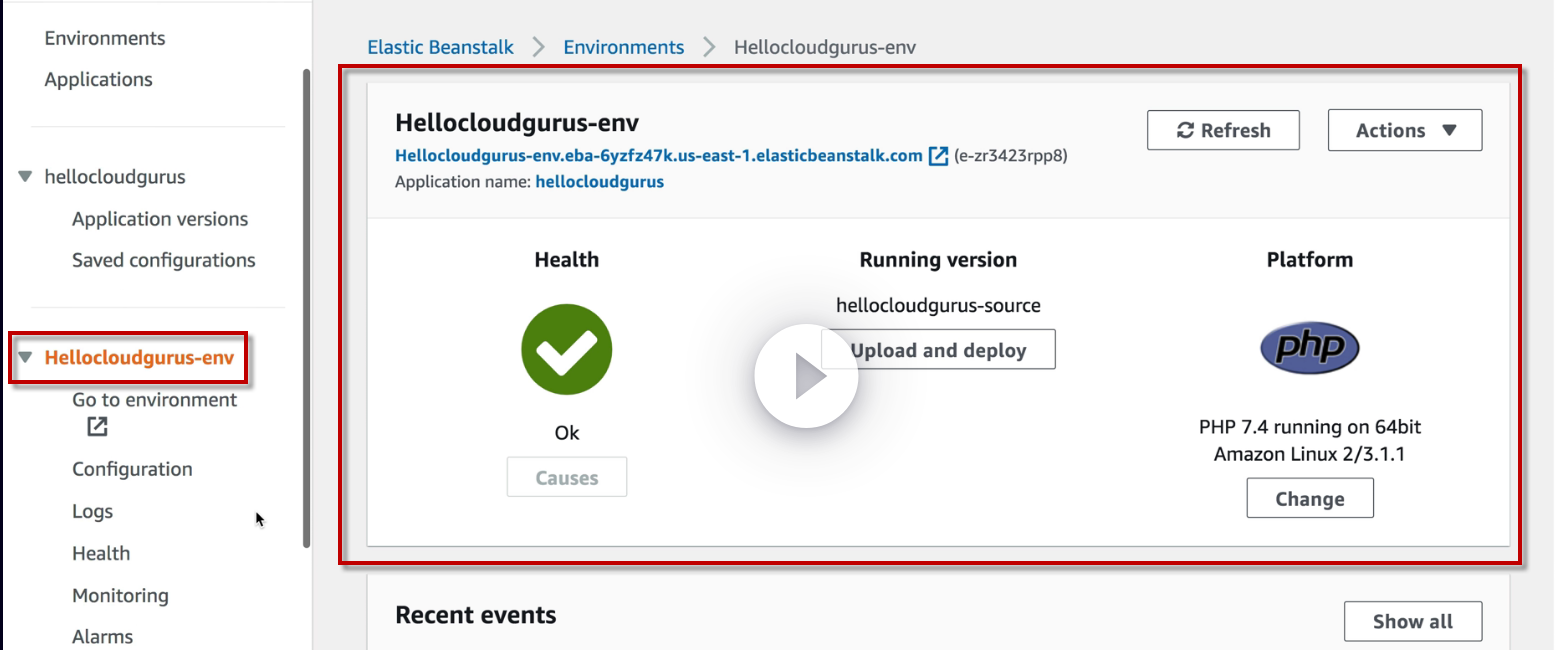Screen dimensions: 1564x650
Task: Open Monitoring in the sidebar
Action: pyautogui.click(x=120, y=595)
